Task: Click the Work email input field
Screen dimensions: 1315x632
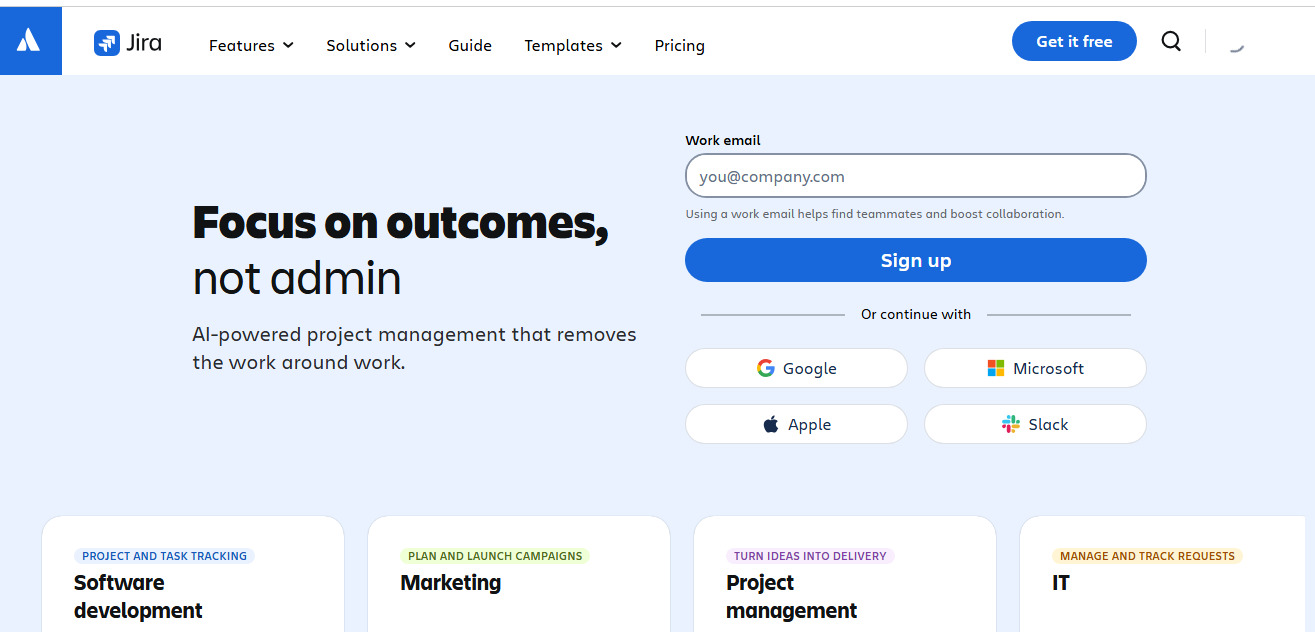Action: point(915,175)
